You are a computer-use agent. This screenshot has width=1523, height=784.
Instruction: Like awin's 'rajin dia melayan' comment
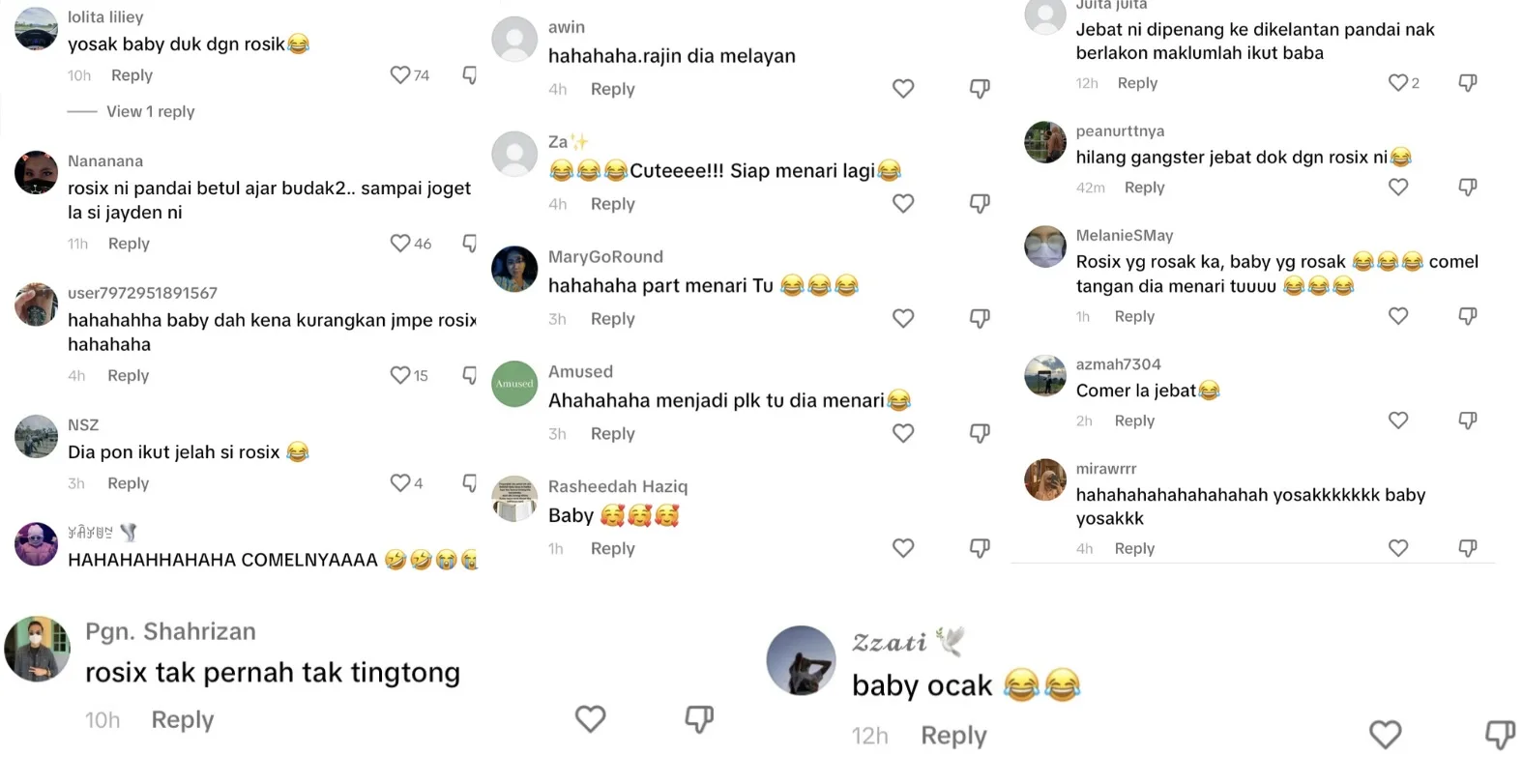903,89
